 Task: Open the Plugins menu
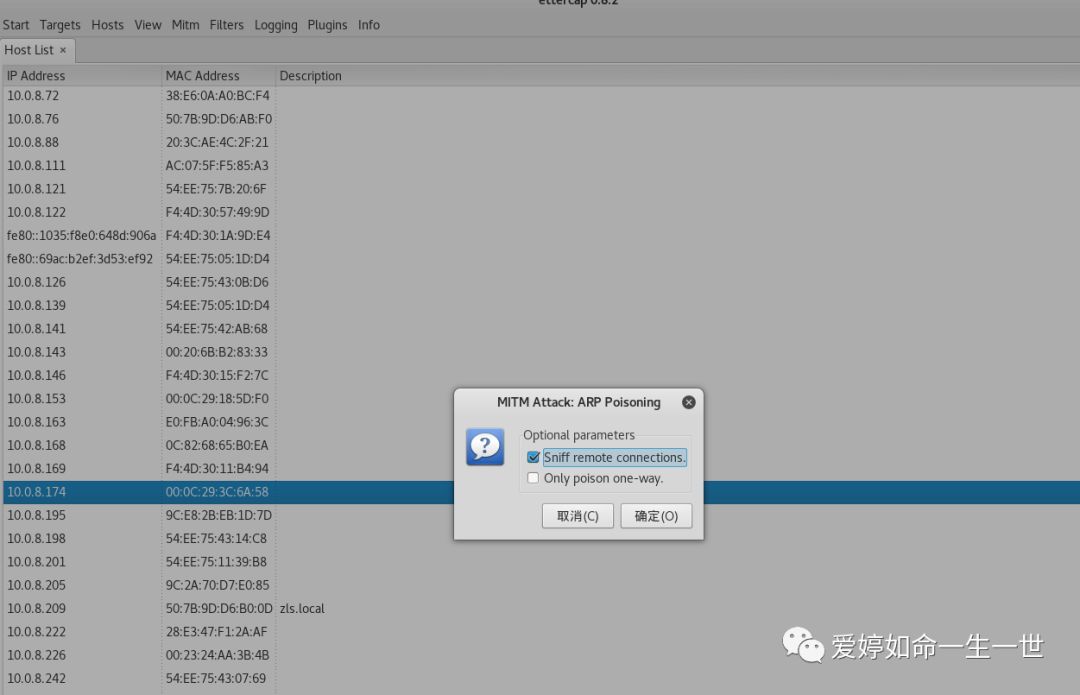pyautogui.click(x=327, y=25)
